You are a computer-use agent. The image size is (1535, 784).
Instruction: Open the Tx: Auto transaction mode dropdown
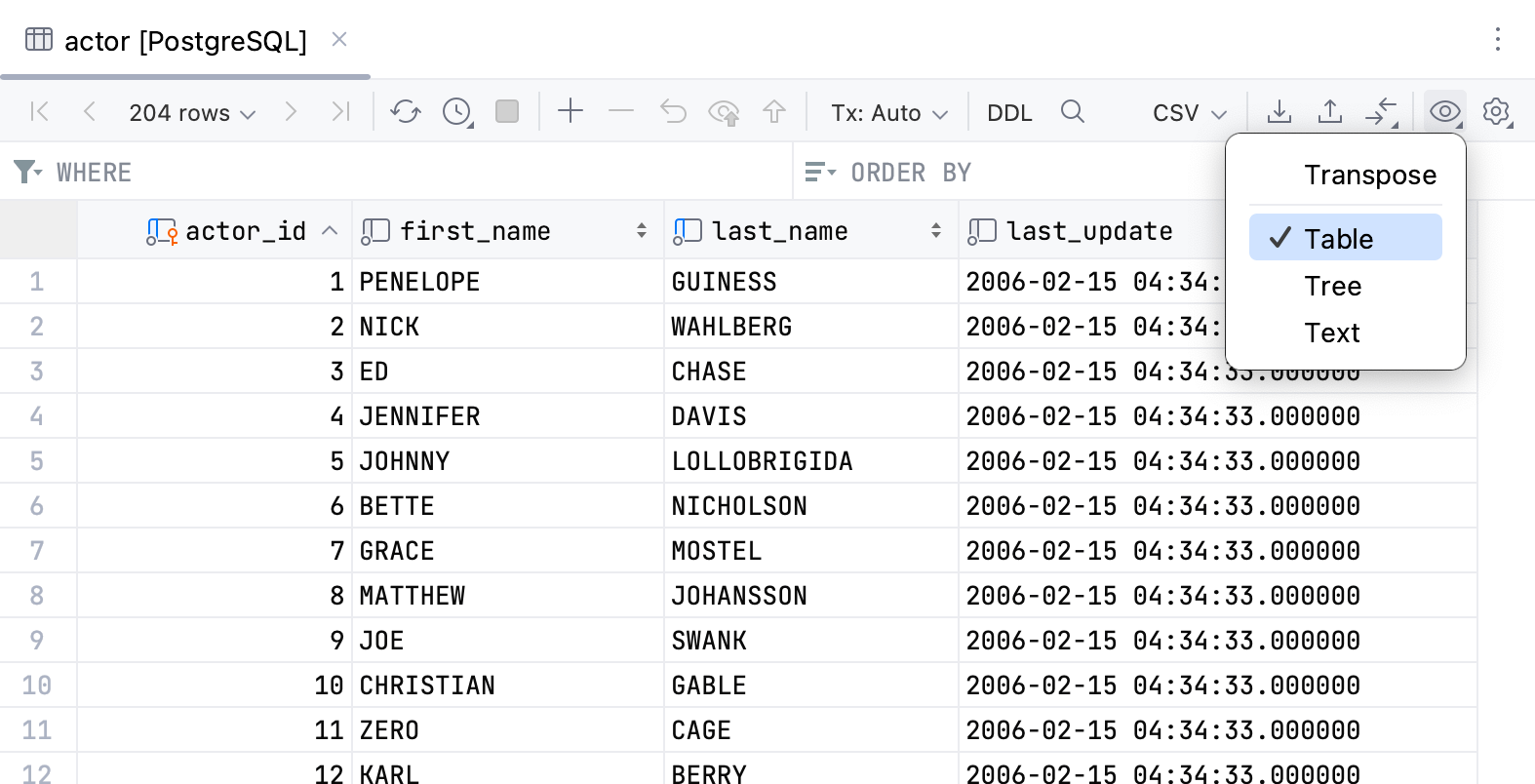(x=888, y=113)
